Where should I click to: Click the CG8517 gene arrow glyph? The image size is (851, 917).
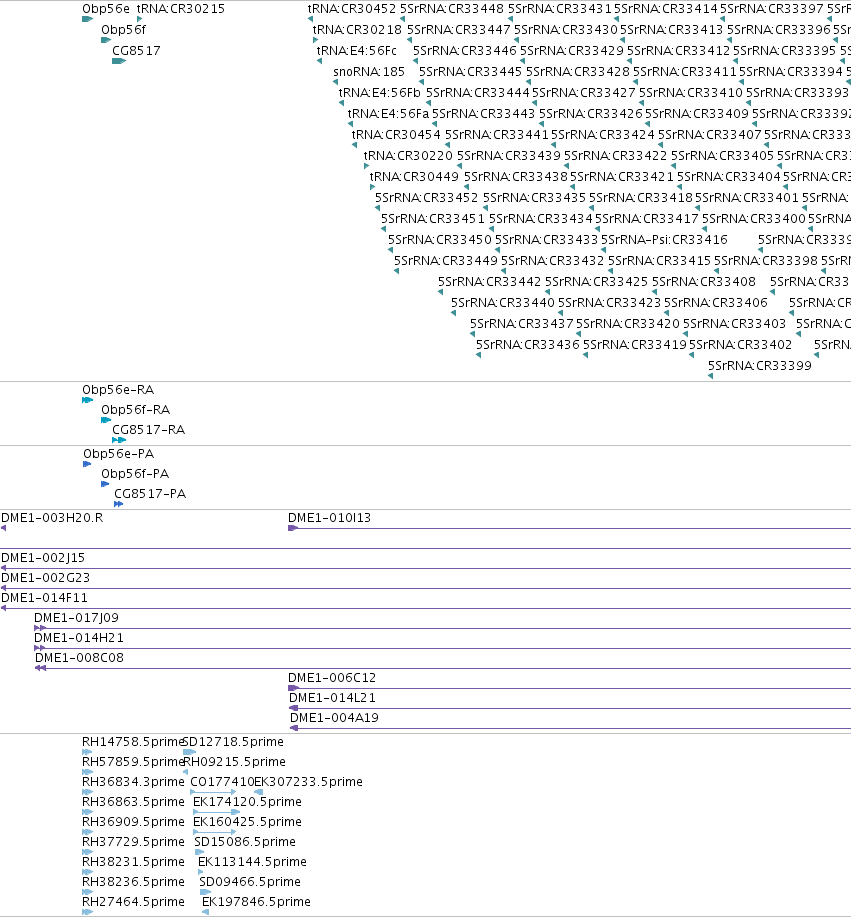click(119, 61)
